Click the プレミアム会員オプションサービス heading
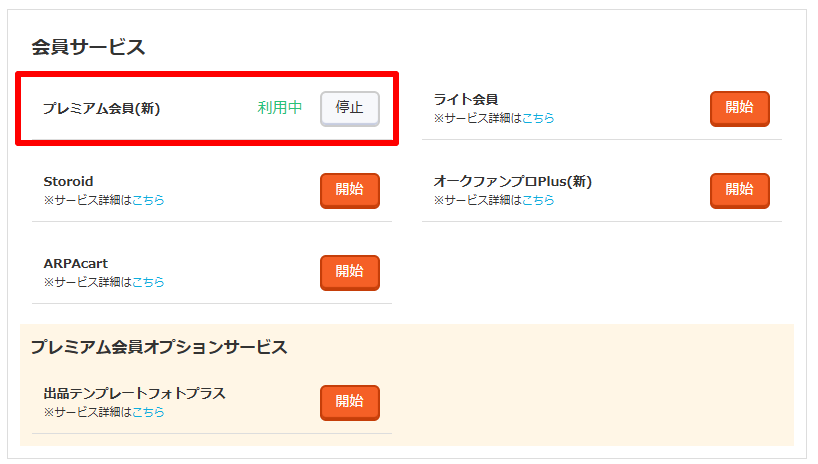818x464 pixels. (x=159, y=347)
